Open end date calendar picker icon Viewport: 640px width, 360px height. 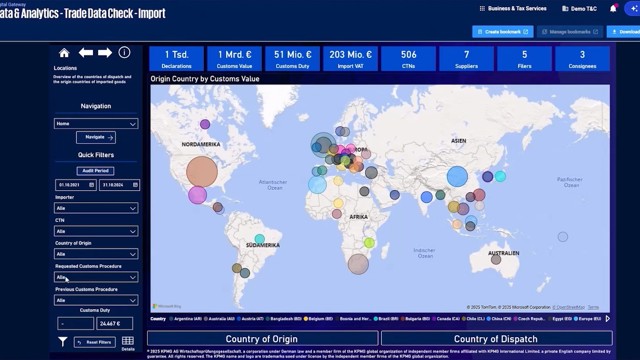point(135,185)
